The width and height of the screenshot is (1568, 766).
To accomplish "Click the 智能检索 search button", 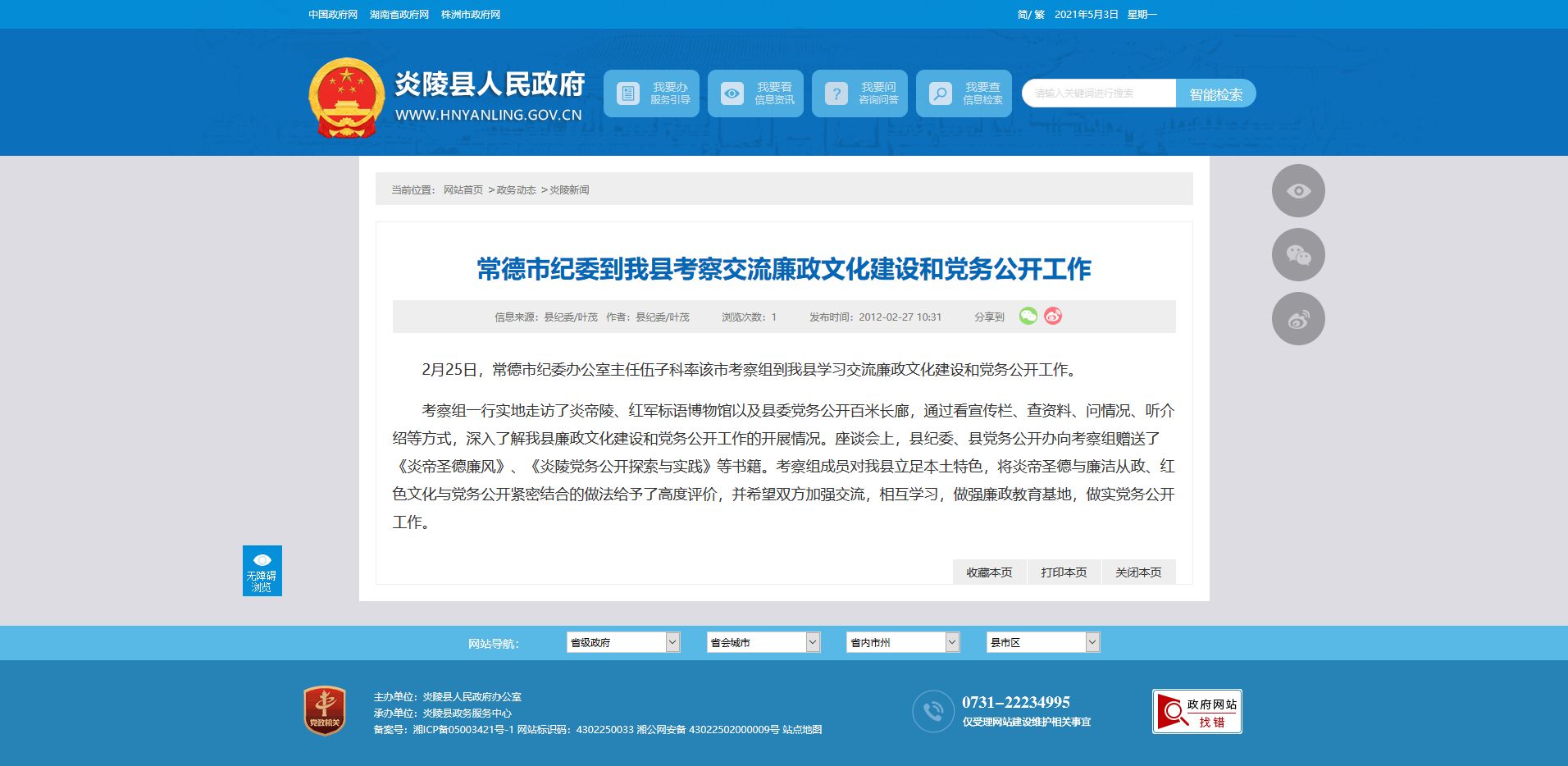I will (1215, 93).
